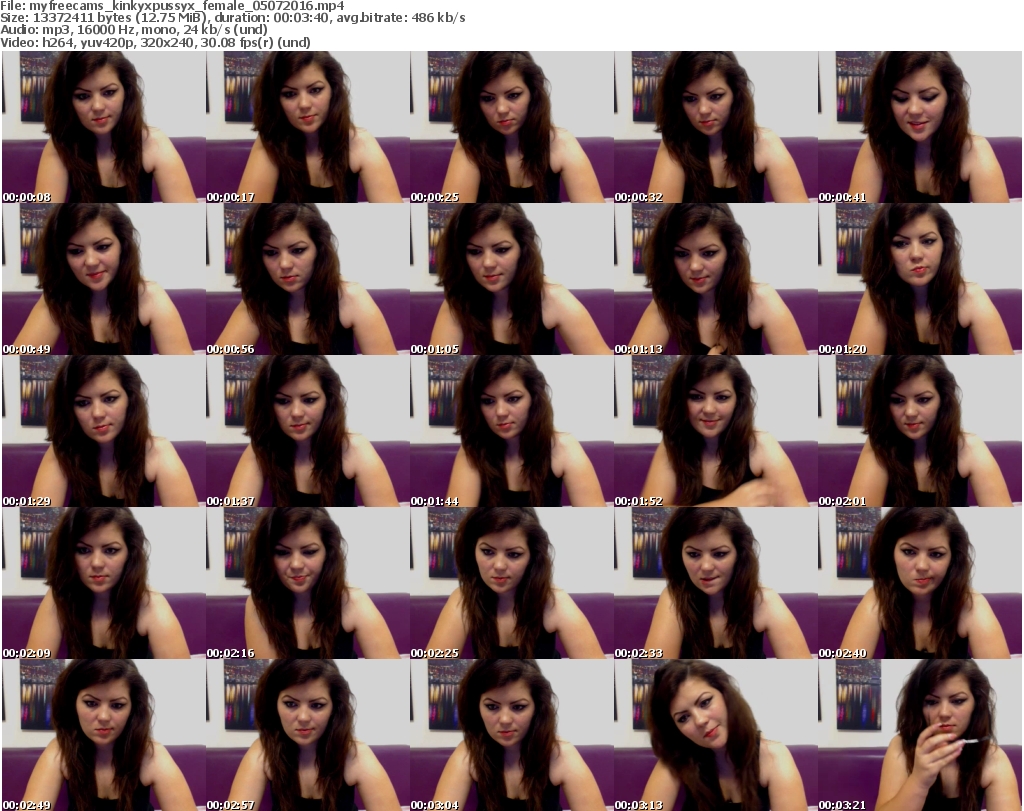
Task: Open the frame at timestamp 00:00:56
Action: tap(308, 279)
